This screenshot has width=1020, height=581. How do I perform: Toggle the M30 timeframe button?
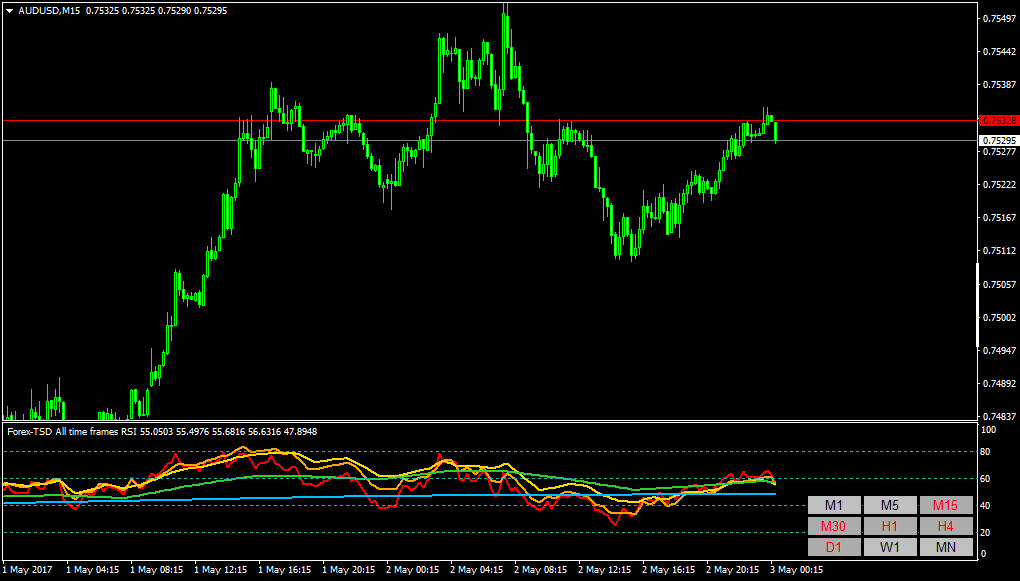(x=834, y=526)
